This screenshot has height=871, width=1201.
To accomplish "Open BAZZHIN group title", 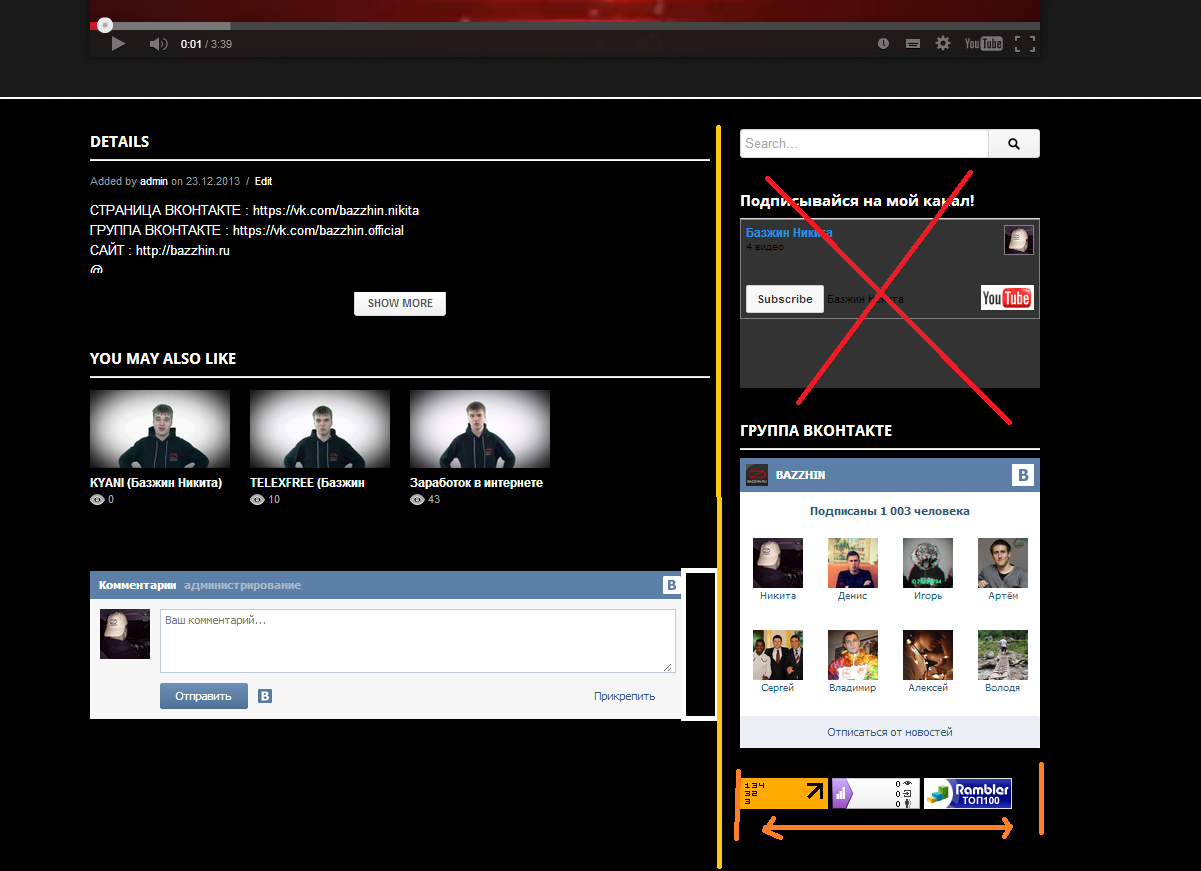I will click(801, 475).
